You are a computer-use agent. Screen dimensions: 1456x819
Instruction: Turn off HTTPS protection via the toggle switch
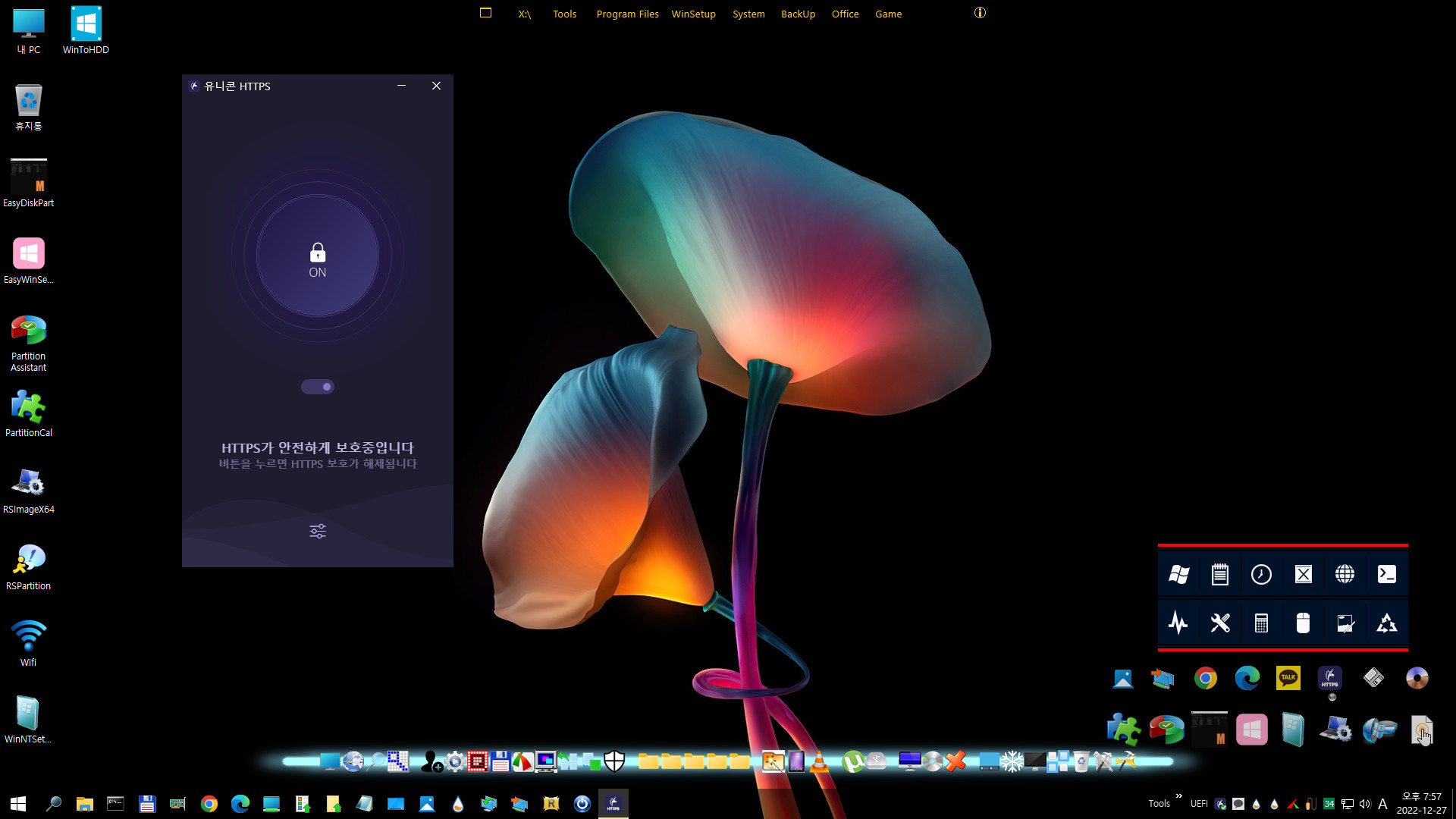pos(318,387)
